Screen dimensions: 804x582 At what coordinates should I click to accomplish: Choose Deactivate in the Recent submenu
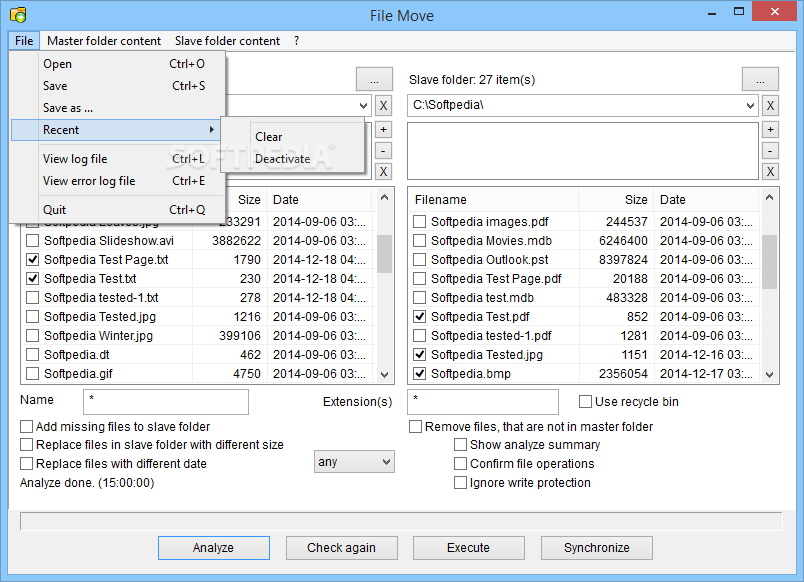click(x=293, y=159)
